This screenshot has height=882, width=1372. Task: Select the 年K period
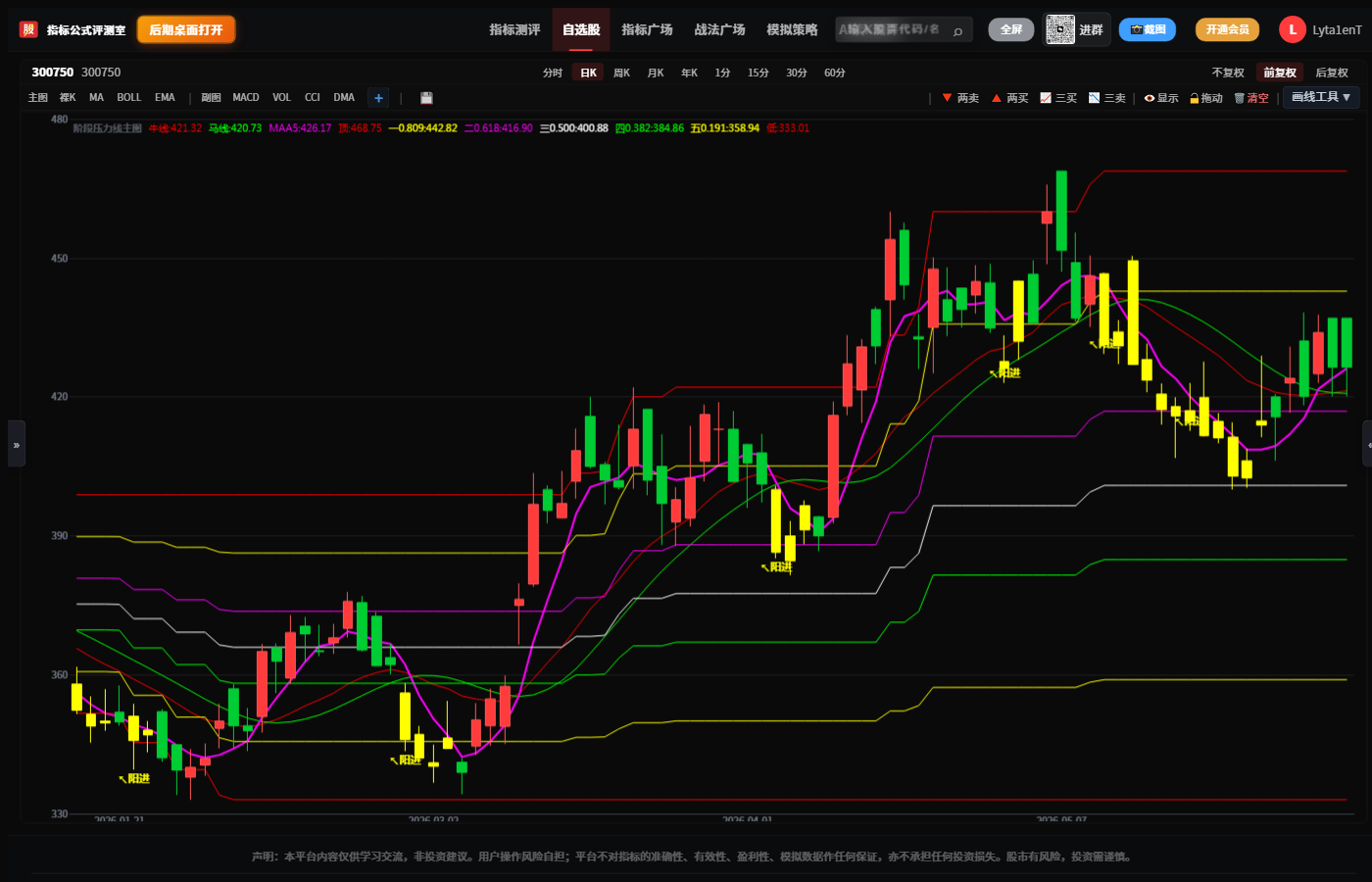pyautogui.click(x=689, y=73)
